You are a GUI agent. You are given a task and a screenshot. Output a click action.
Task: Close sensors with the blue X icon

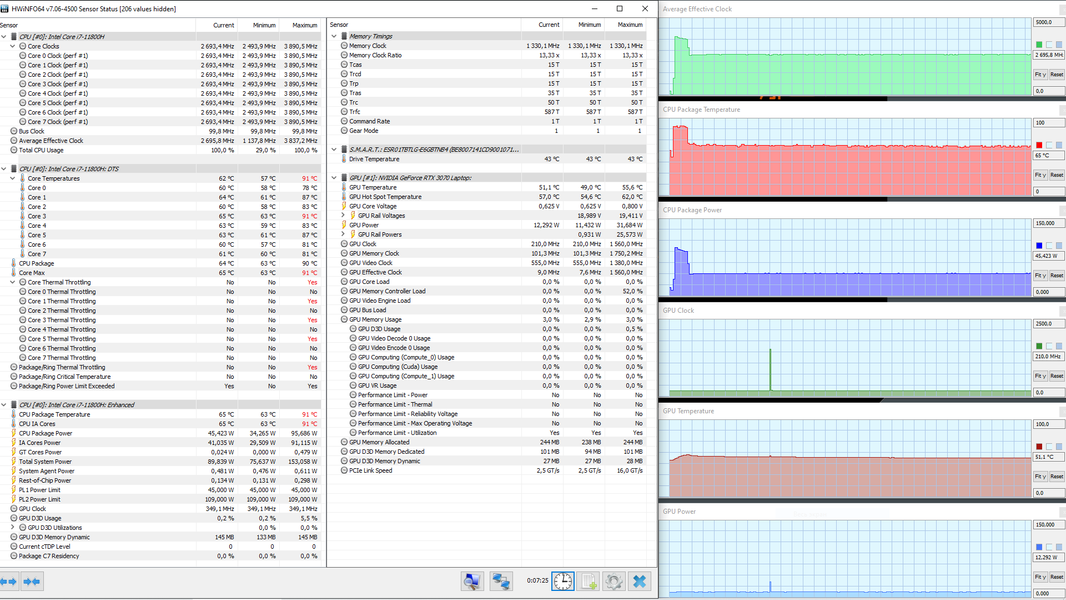pos(640,582)
